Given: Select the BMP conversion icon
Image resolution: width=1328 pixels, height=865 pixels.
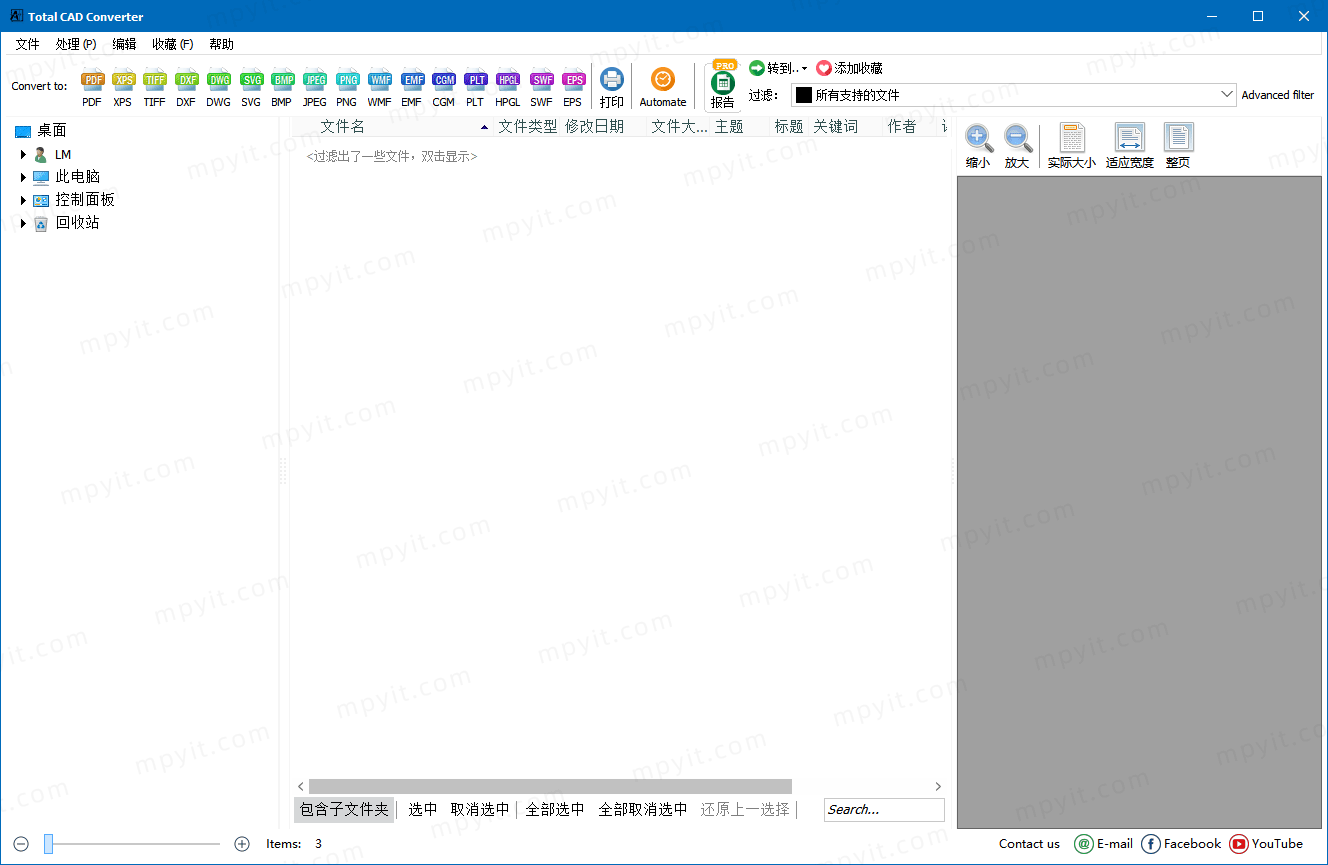Looking at the screenshot, I should (x=283, y=88).
